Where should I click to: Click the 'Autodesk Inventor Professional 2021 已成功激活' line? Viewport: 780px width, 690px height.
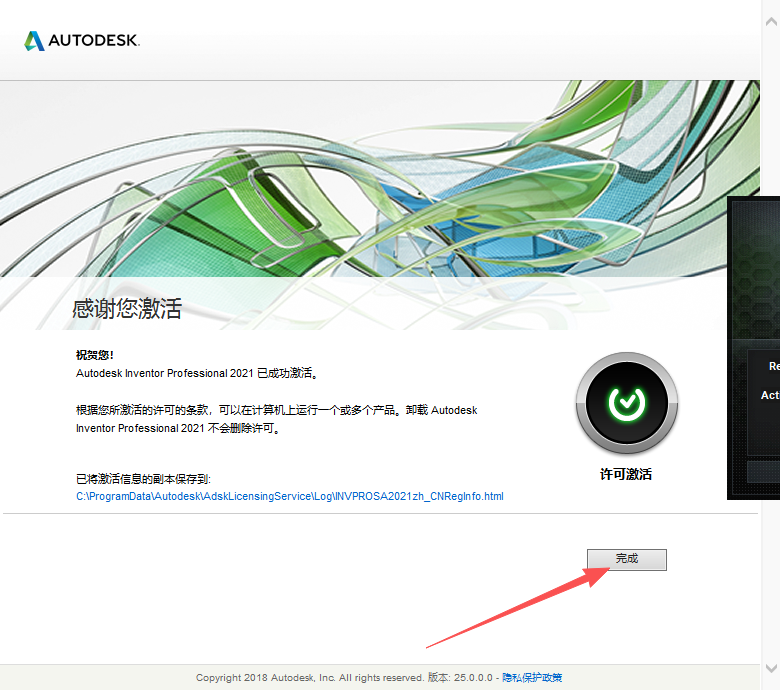(x=196, y=373)
